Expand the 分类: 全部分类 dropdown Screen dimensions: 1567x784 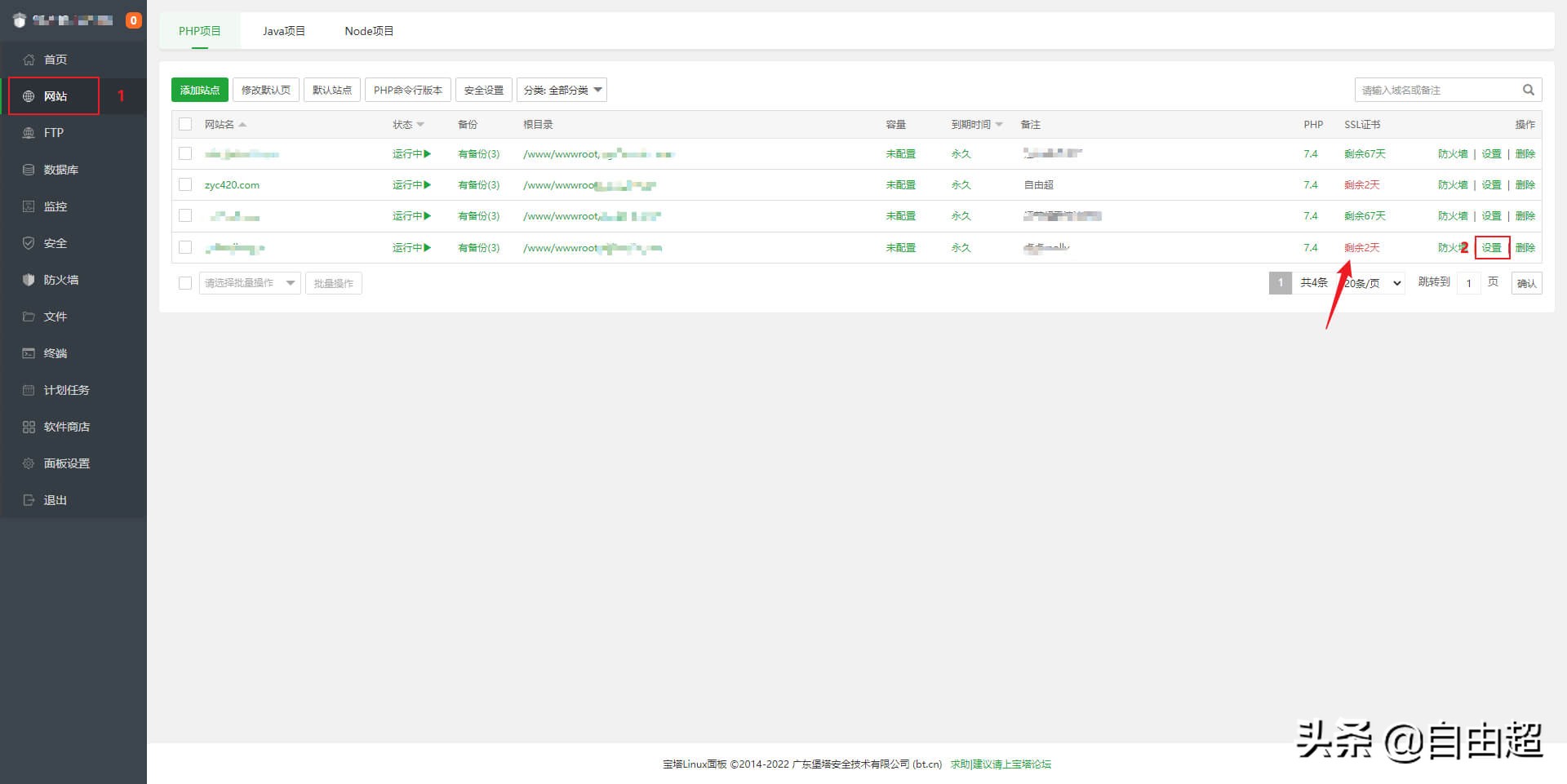(x=562, y=90)
